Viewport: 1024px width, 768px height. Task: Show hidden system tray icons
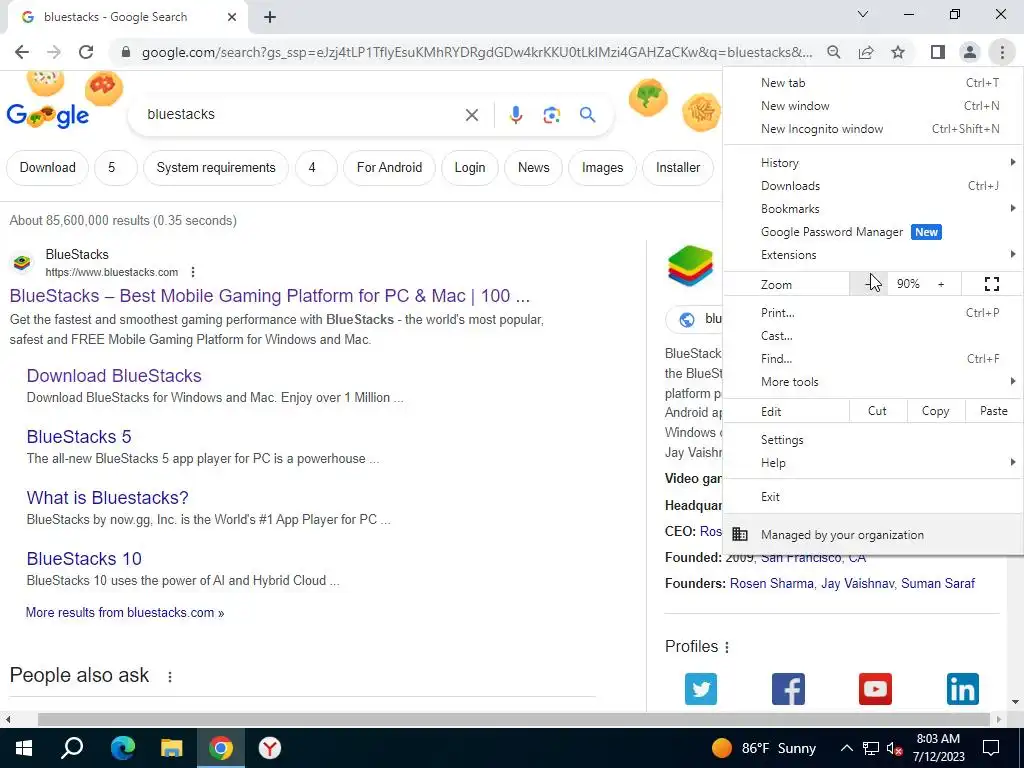pyautogui.click(x=846, y=748)
